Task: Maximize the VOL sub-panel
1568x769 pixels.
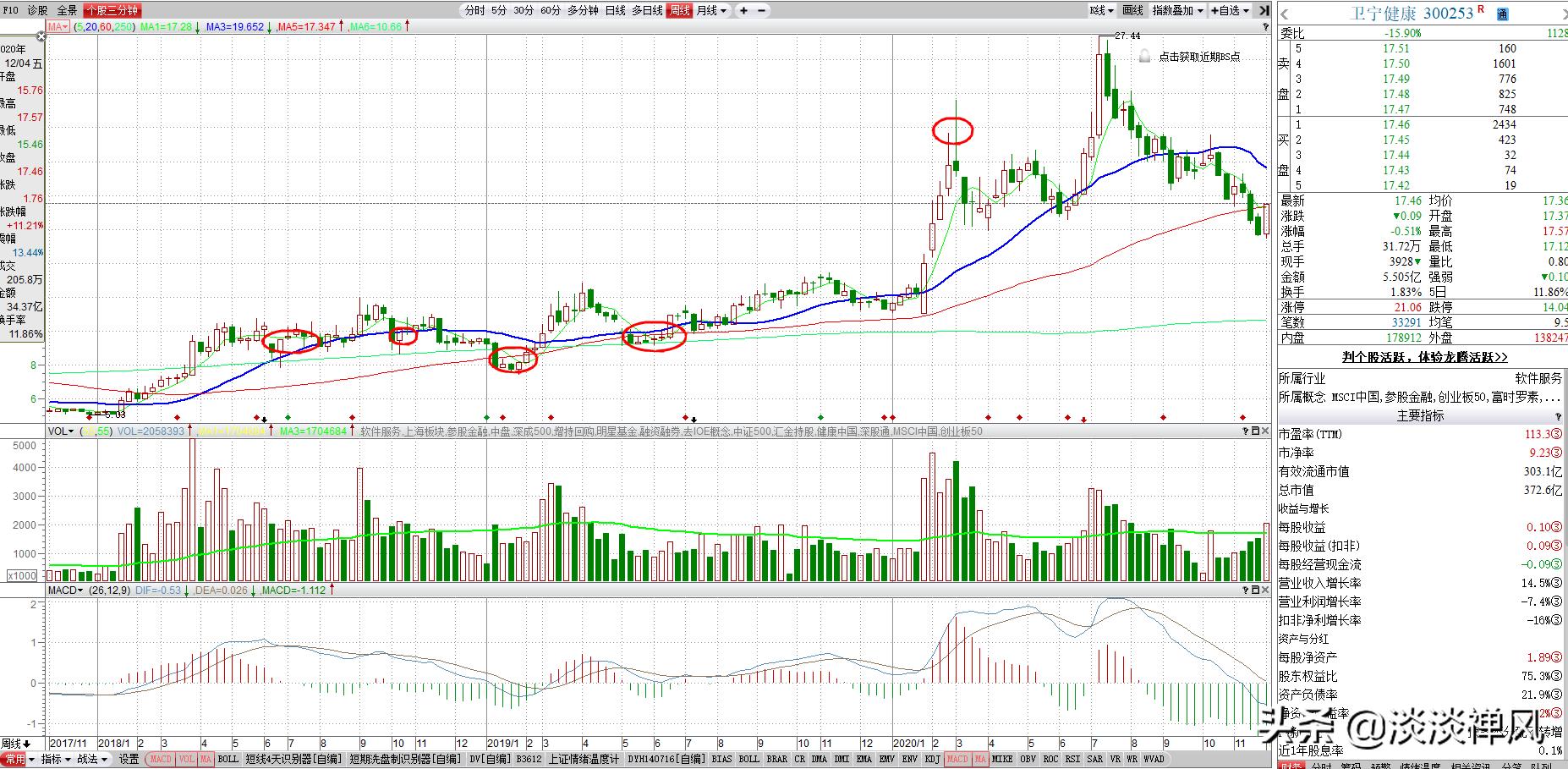Action: click(x=1256, y=431)
